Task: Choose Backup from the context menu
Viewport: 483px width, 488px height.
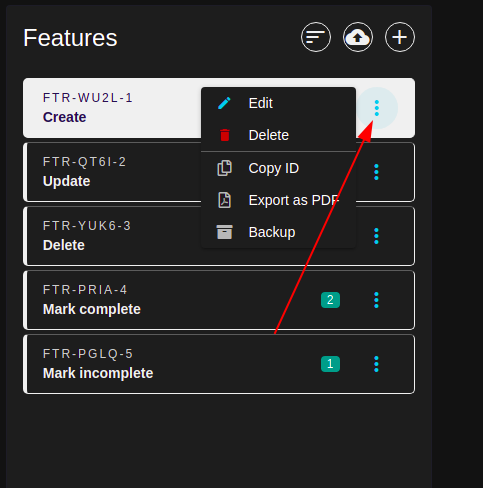Action: pyautogui.click(x=279, y=232)
